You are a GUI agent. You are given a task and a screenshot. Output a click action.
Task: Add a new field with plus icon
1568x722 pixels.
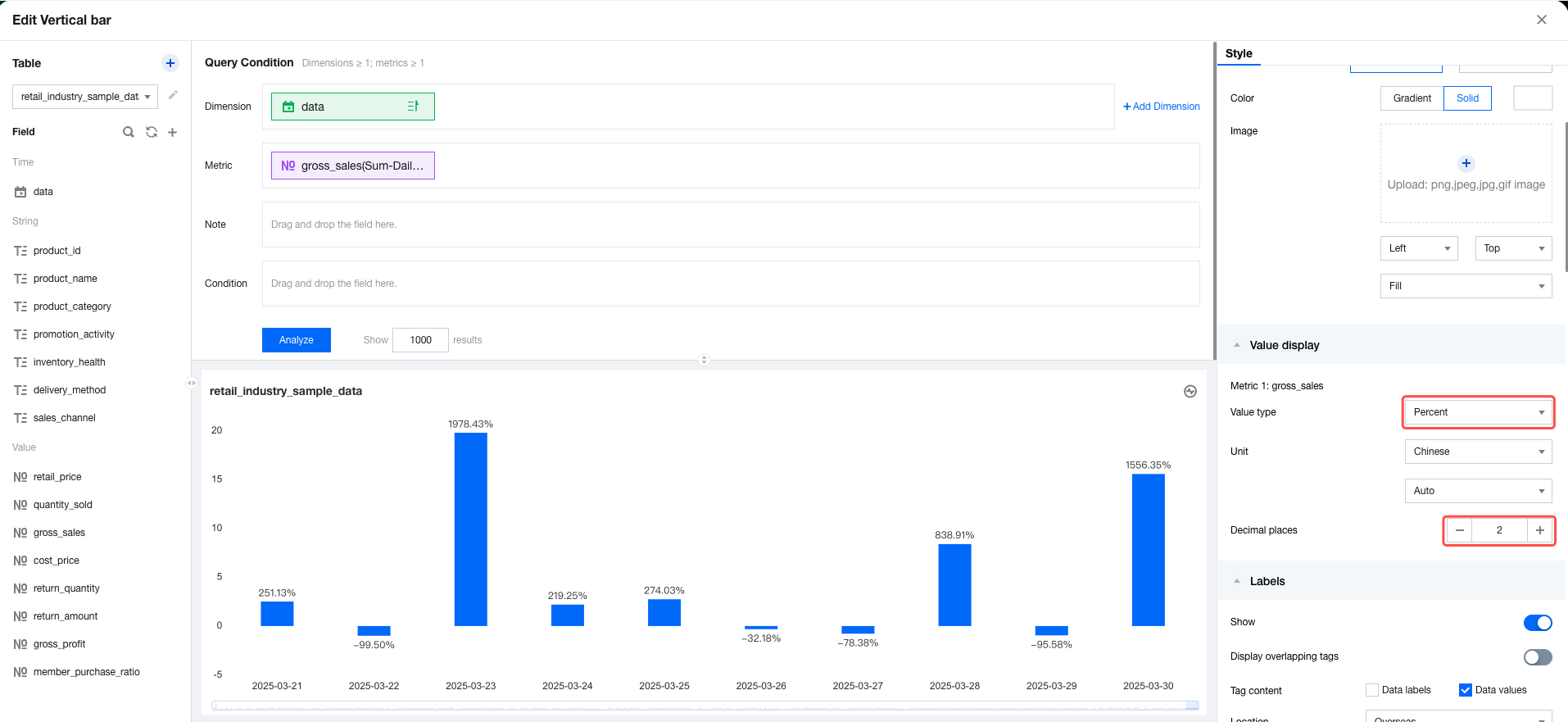click(x=173, y=132)
